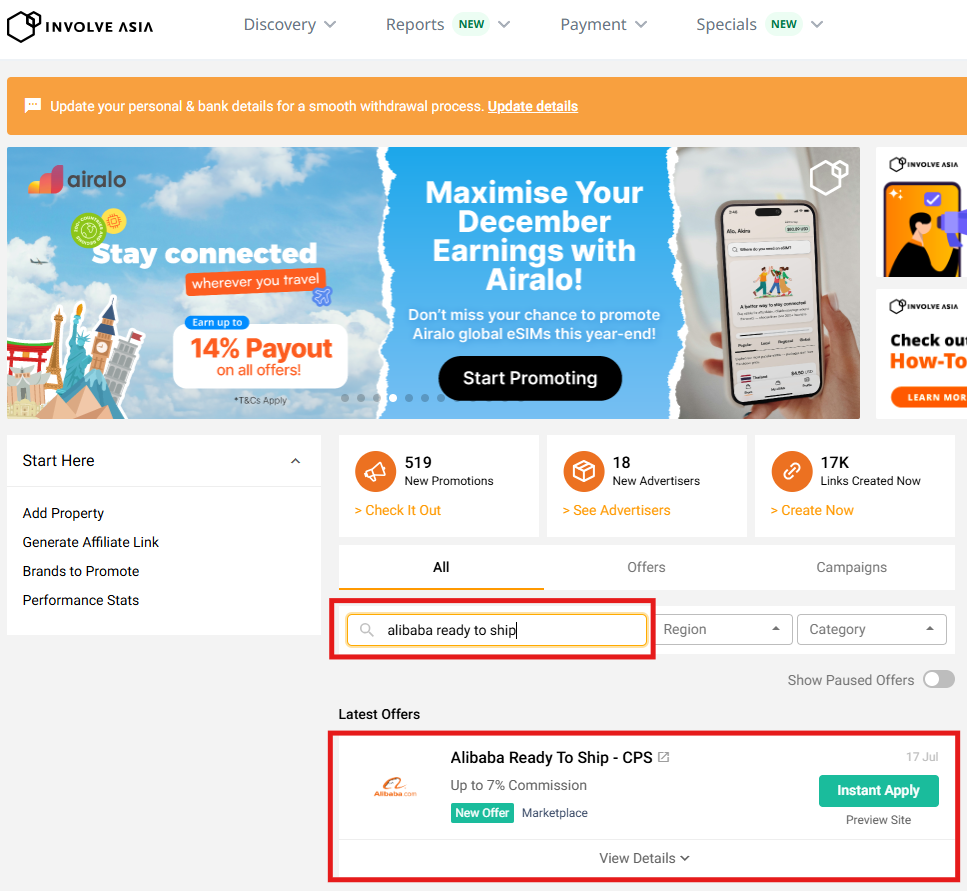Click the Alibaba.com offer logo
The image size is (967, 891).
tap(395, 789)
